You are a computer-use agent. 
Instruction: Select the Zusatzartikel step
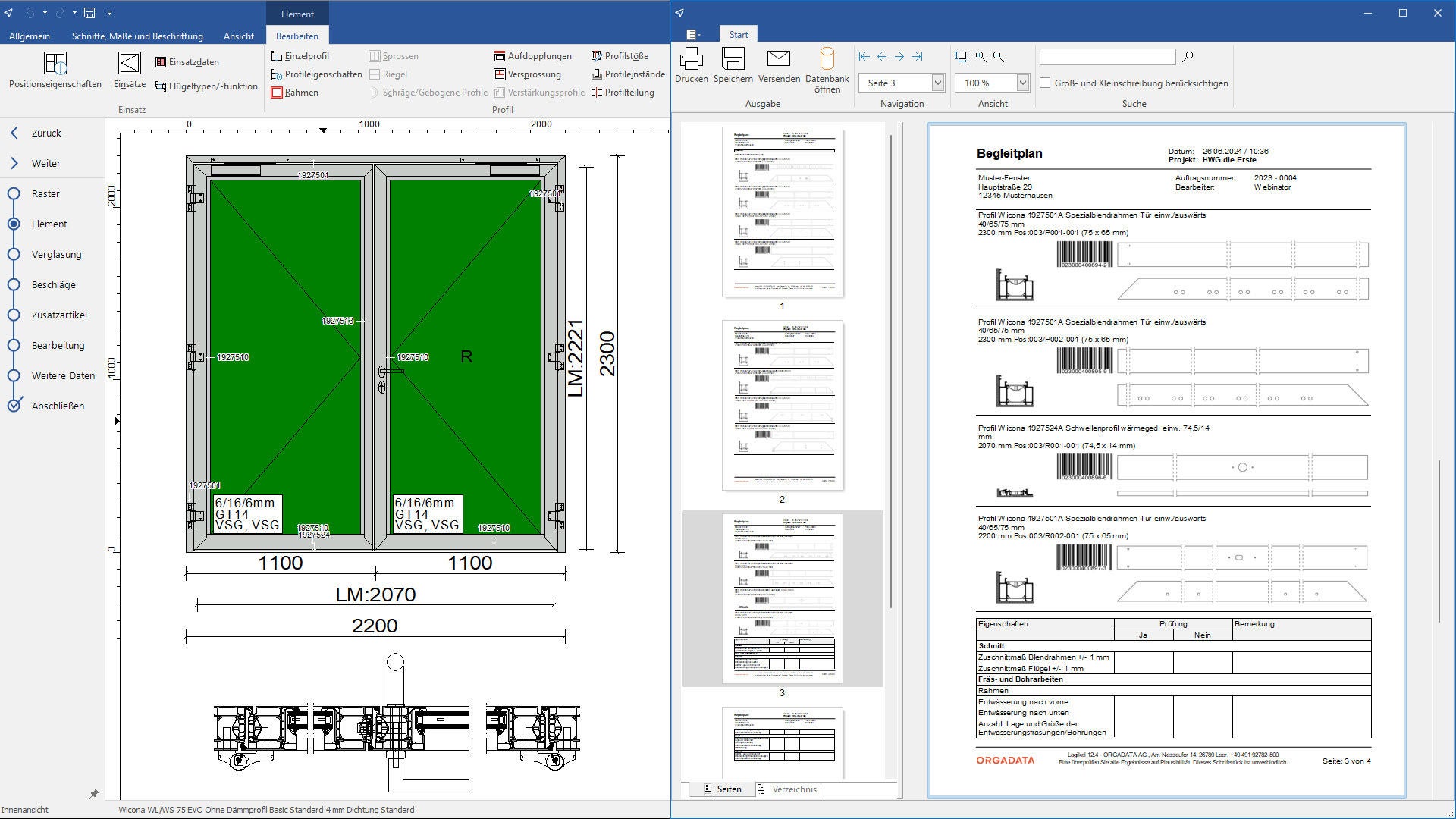coord(59,315)
